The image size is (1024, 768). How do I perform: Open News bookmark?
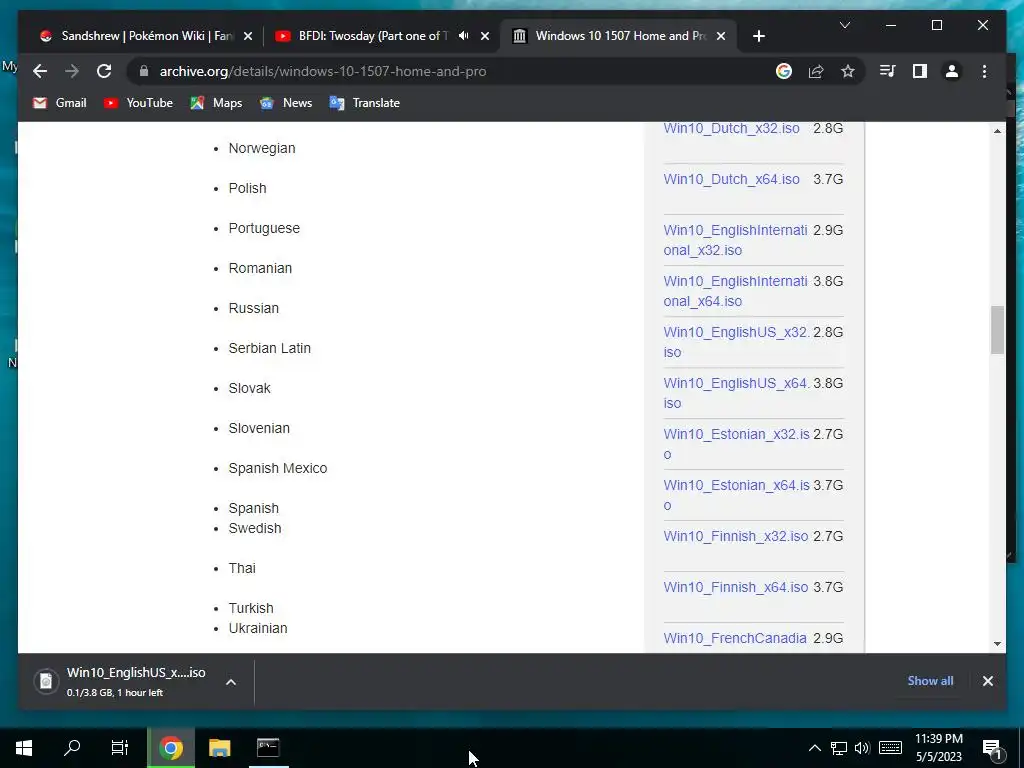(x=285, y=103)
